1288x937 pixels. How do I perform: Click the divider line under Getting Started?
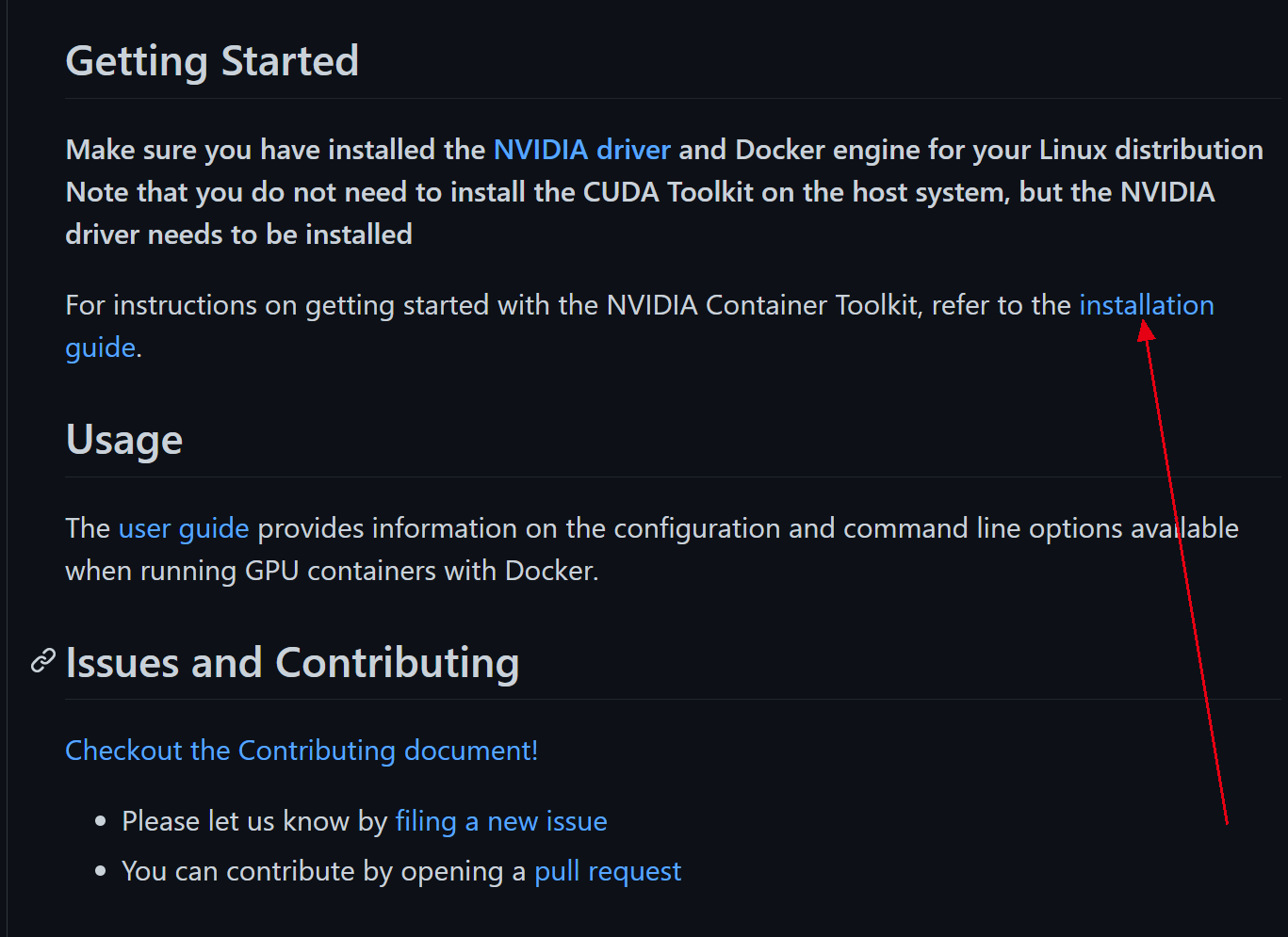(x=660, y=95)
